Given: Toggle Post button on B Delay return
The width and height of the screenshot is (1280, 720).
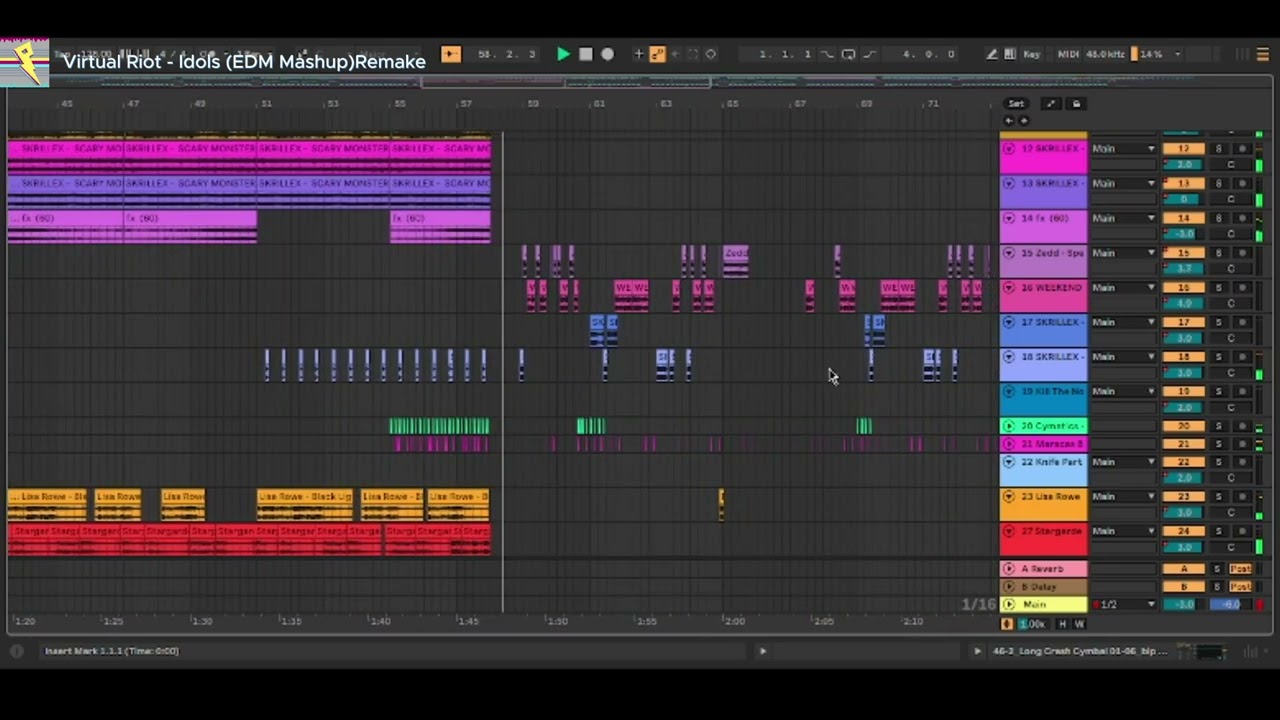Looking at the screenshot, I should coord(1240,586).
